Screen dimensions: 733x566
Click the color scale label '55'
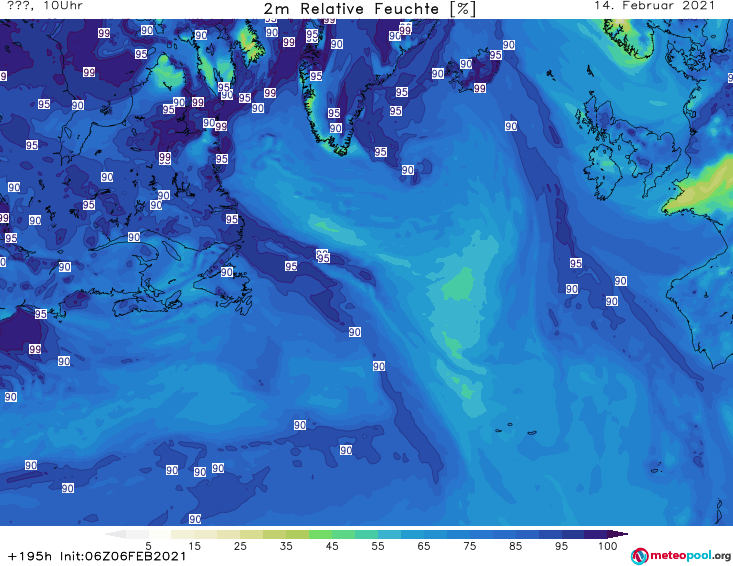coord(378,546)
